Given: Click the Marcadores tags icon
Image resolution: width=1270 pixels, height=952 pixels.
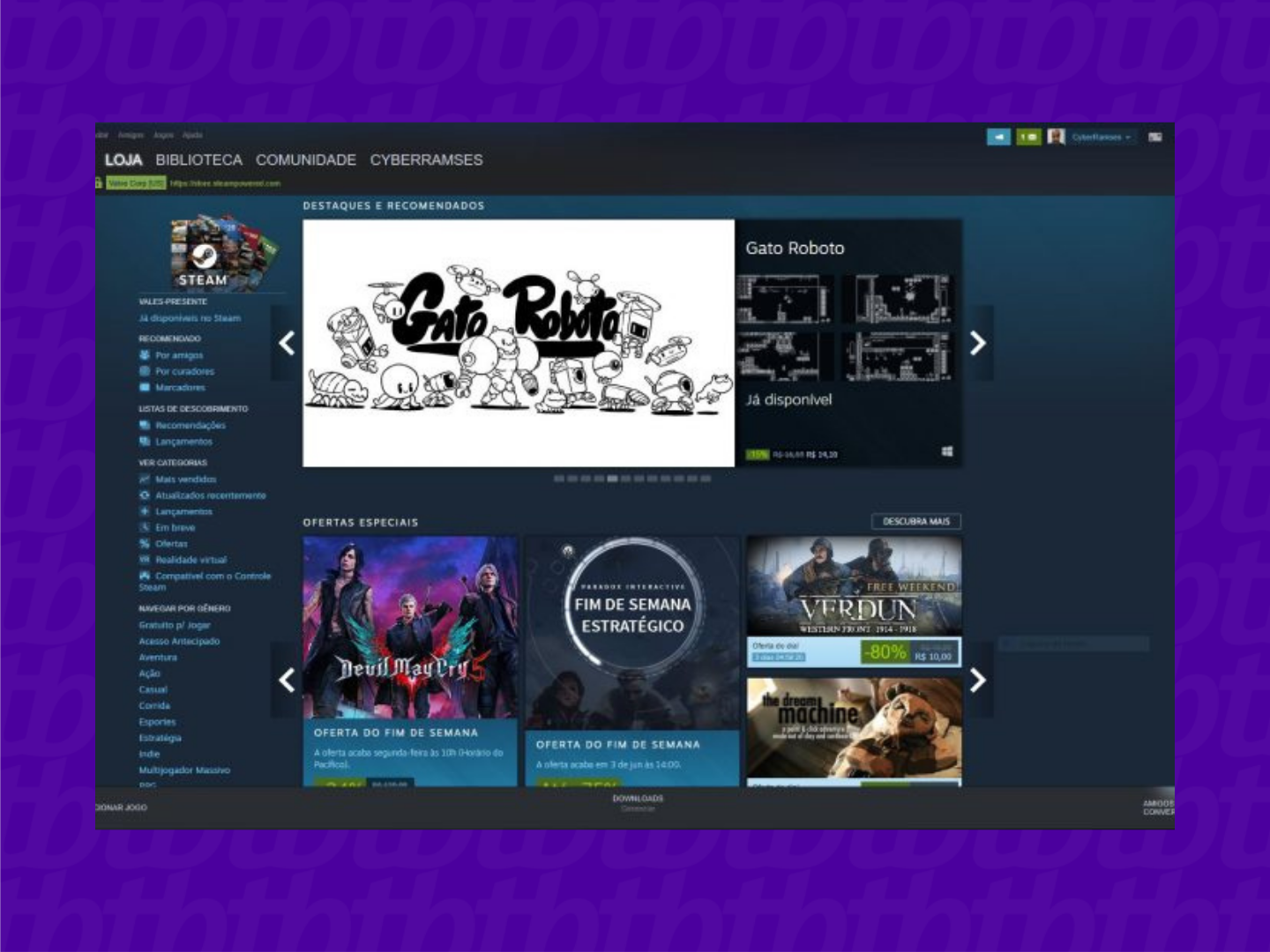Looking at the screenshot, I should pyautogui.click(x=145, y=387).
